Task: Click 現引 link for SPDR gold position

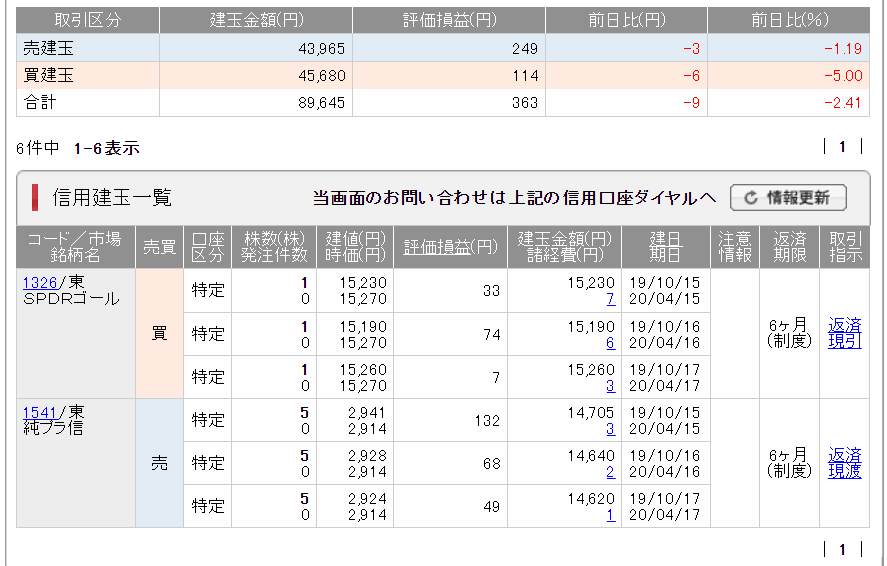Action: click(x=844, y=341)
